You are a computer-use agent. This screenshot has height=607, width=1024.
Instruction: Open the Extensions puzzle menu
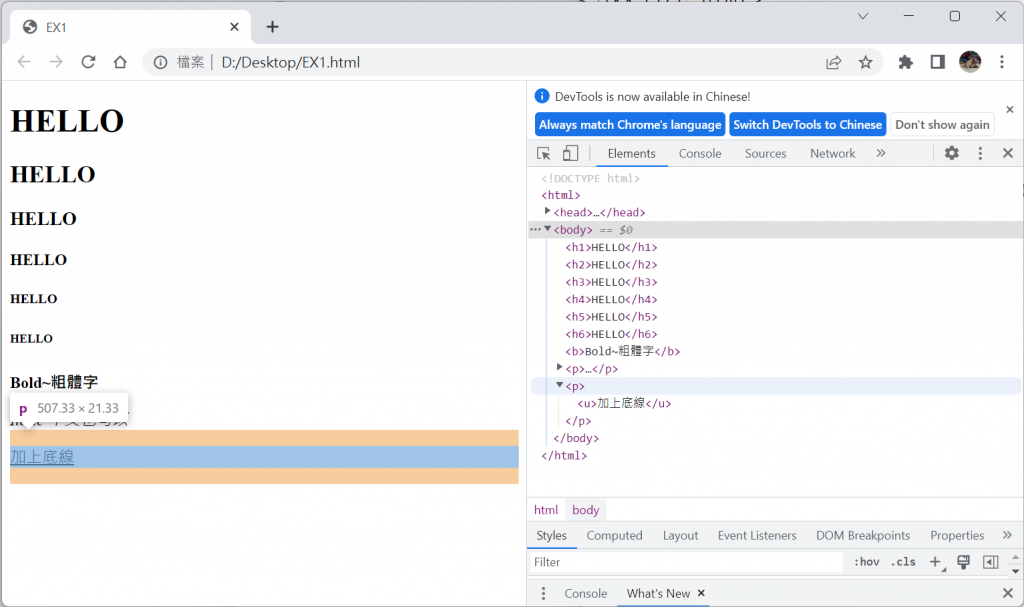(905, 62)
